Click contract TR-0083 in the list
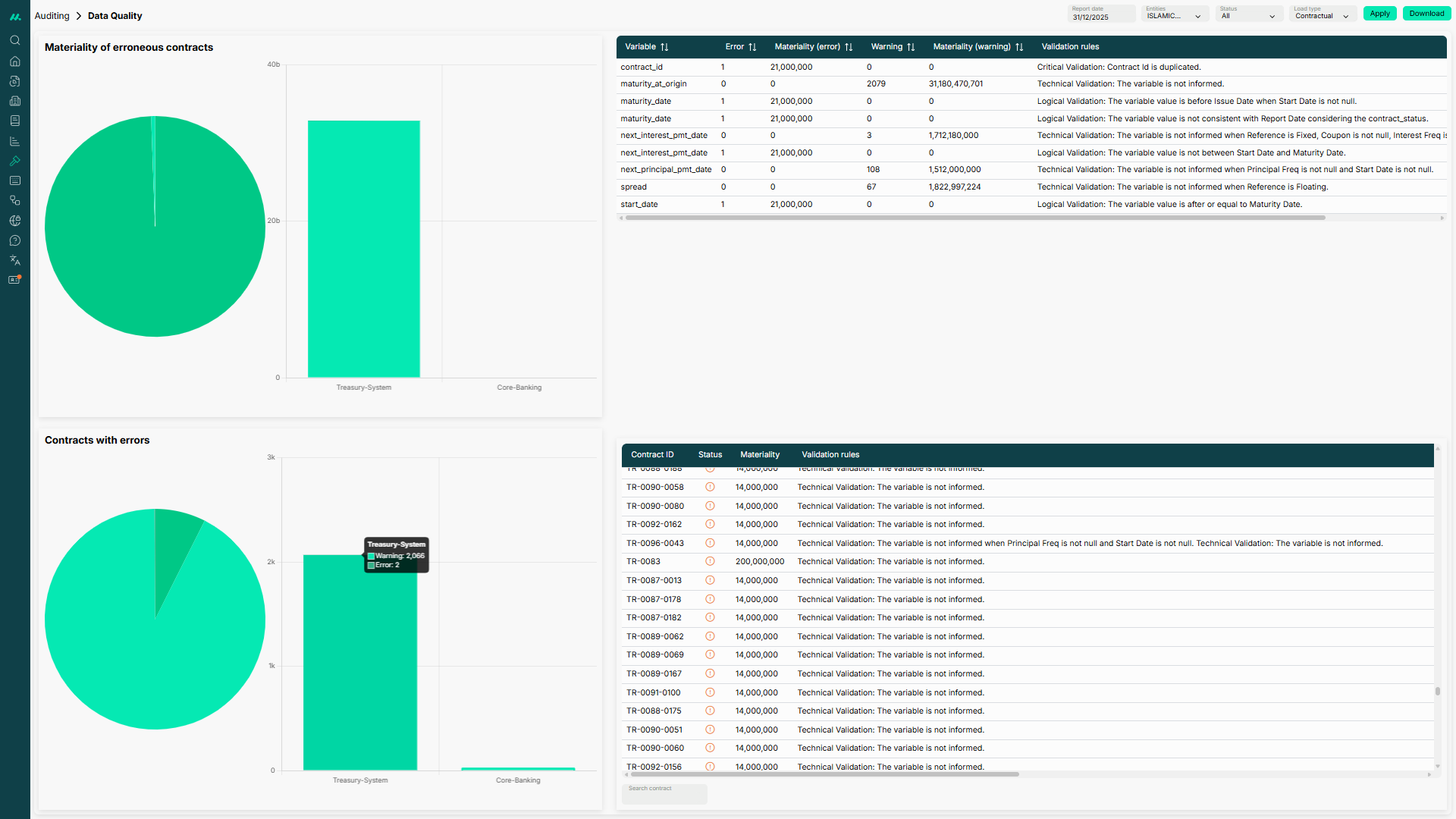This screenshot has width=1456, height=819. click(x=643, y=562)
